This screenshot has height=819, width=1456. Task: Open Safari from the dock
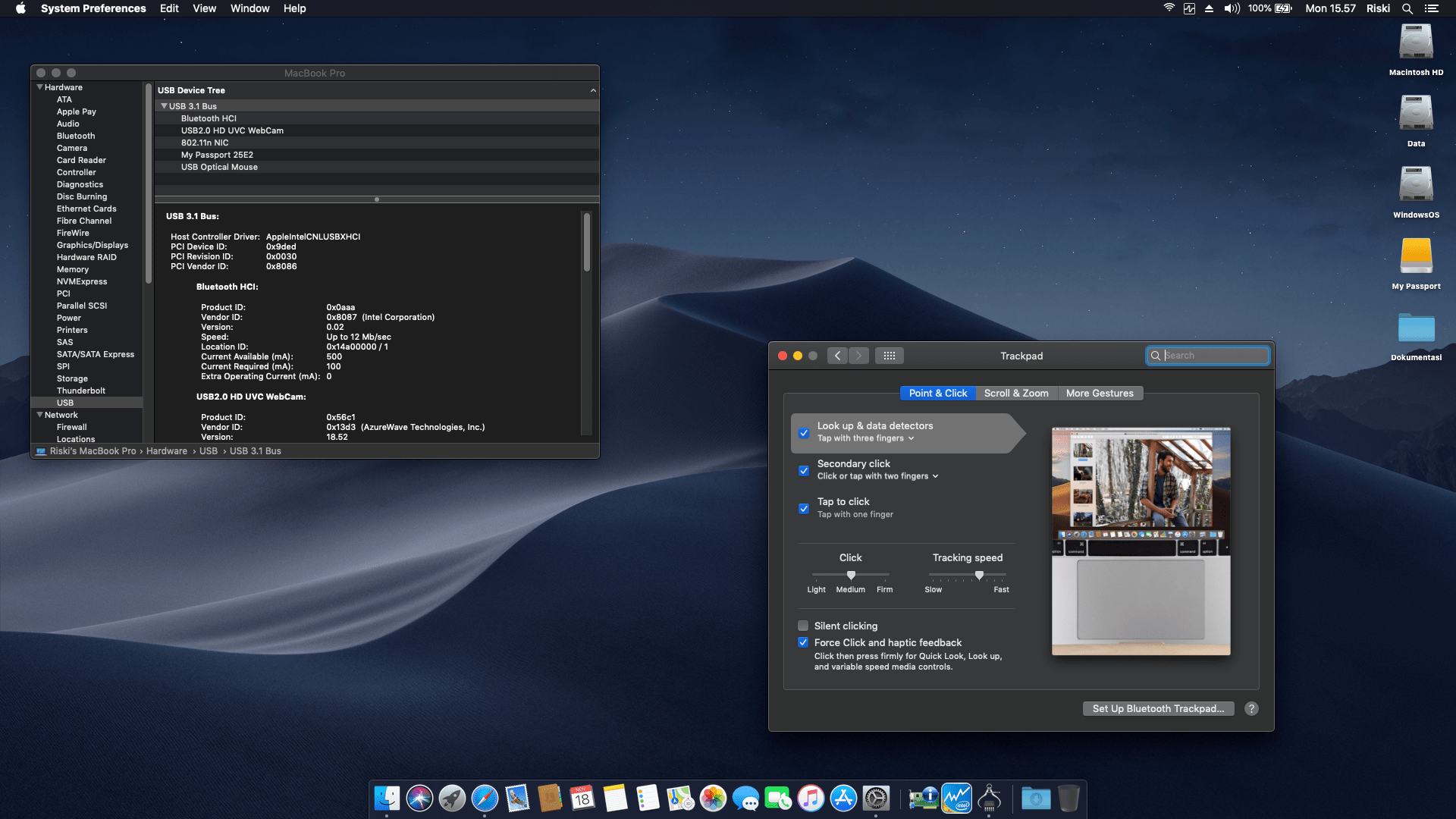pos(485,799)
